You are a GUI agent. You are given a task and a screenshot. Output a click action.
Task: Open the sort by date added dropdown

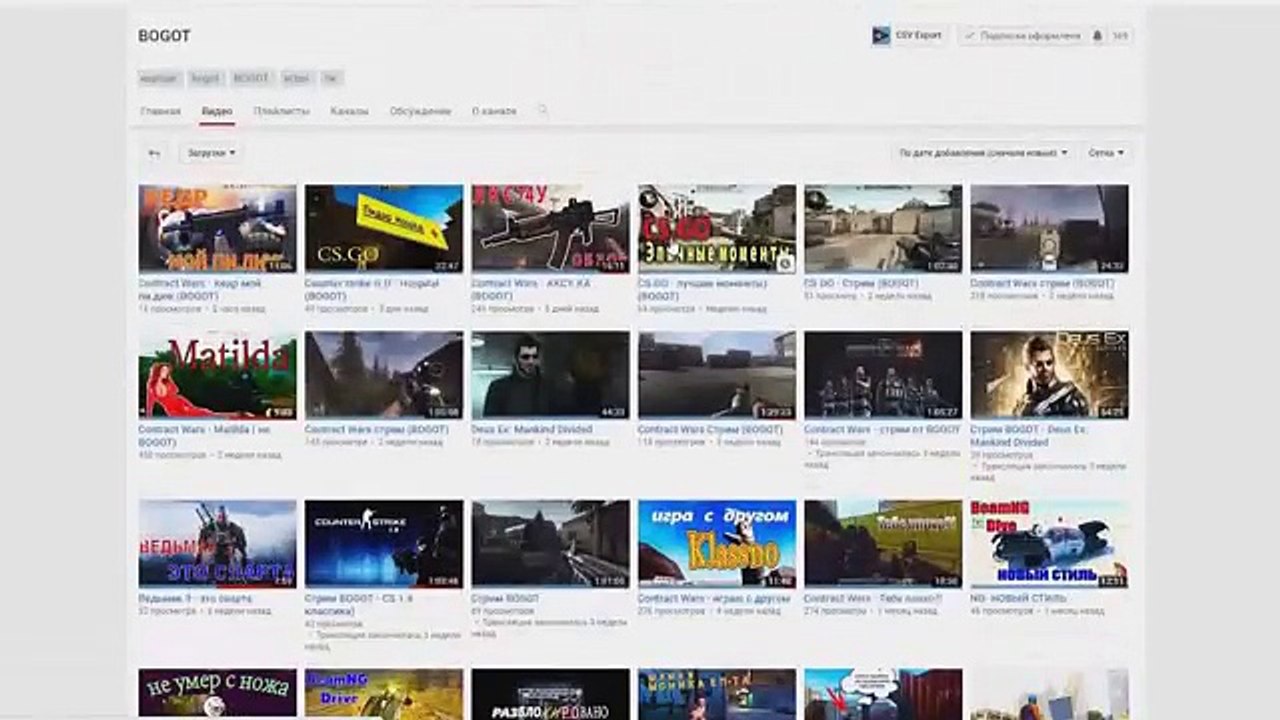point(983,153)
